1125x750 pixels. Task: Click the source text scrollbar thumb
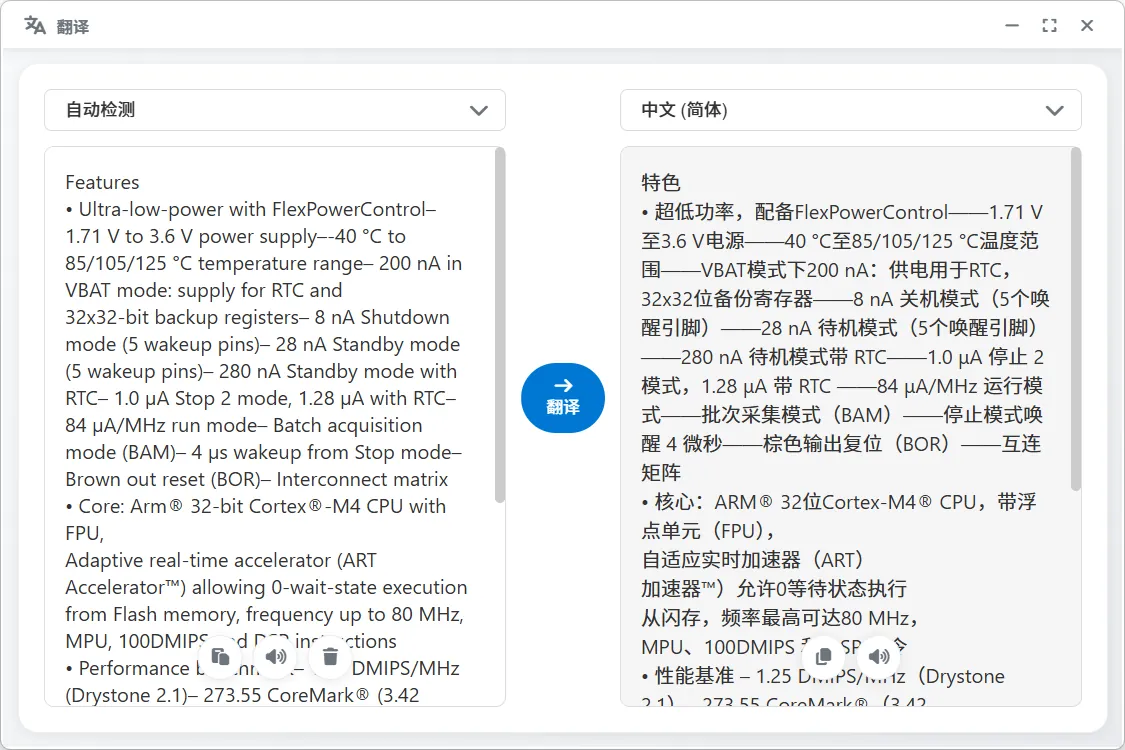[x=500, y=324]
